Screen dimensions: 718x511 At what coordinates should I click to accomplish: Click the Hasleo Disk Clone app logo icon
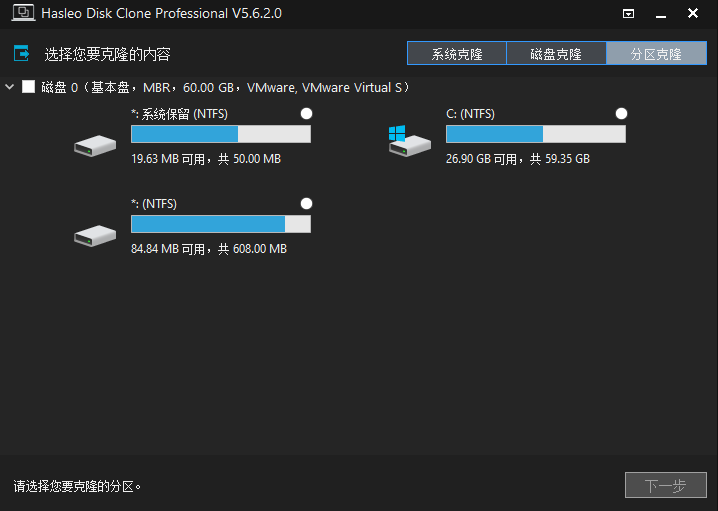click(23, 13)
